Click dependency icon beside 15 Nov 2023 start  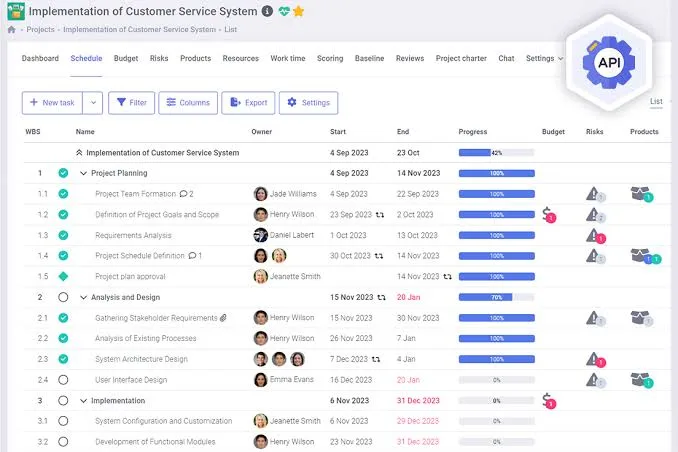[x=381, y=297]
